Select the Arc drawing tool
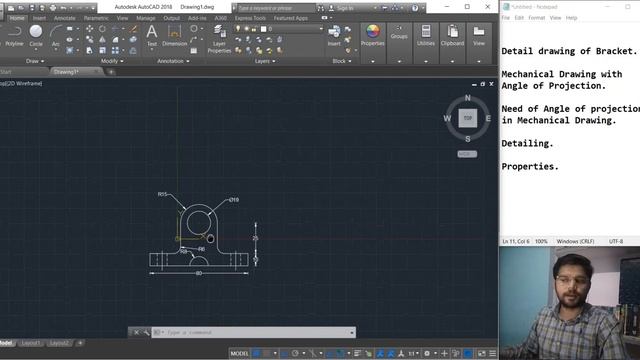The height and width of the screenshot is (360, 640). [56, 35]
